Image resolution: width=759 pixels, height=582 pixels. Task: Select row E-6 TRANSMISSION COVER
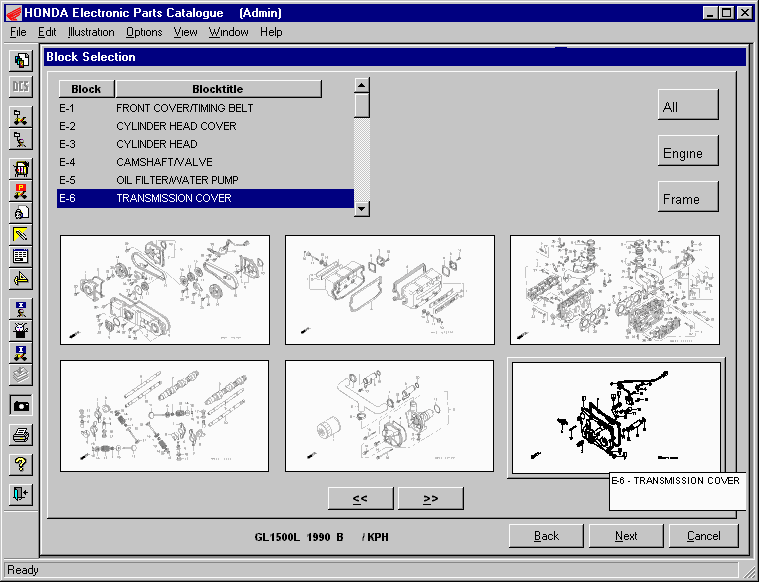tap(205, 199)
